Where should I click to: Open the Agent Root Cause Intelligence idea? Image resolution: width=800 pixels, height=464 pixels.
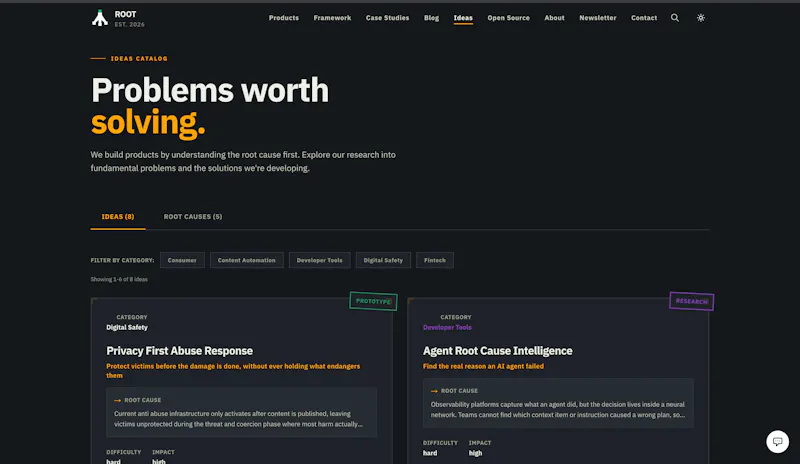(x=497, y=351)
